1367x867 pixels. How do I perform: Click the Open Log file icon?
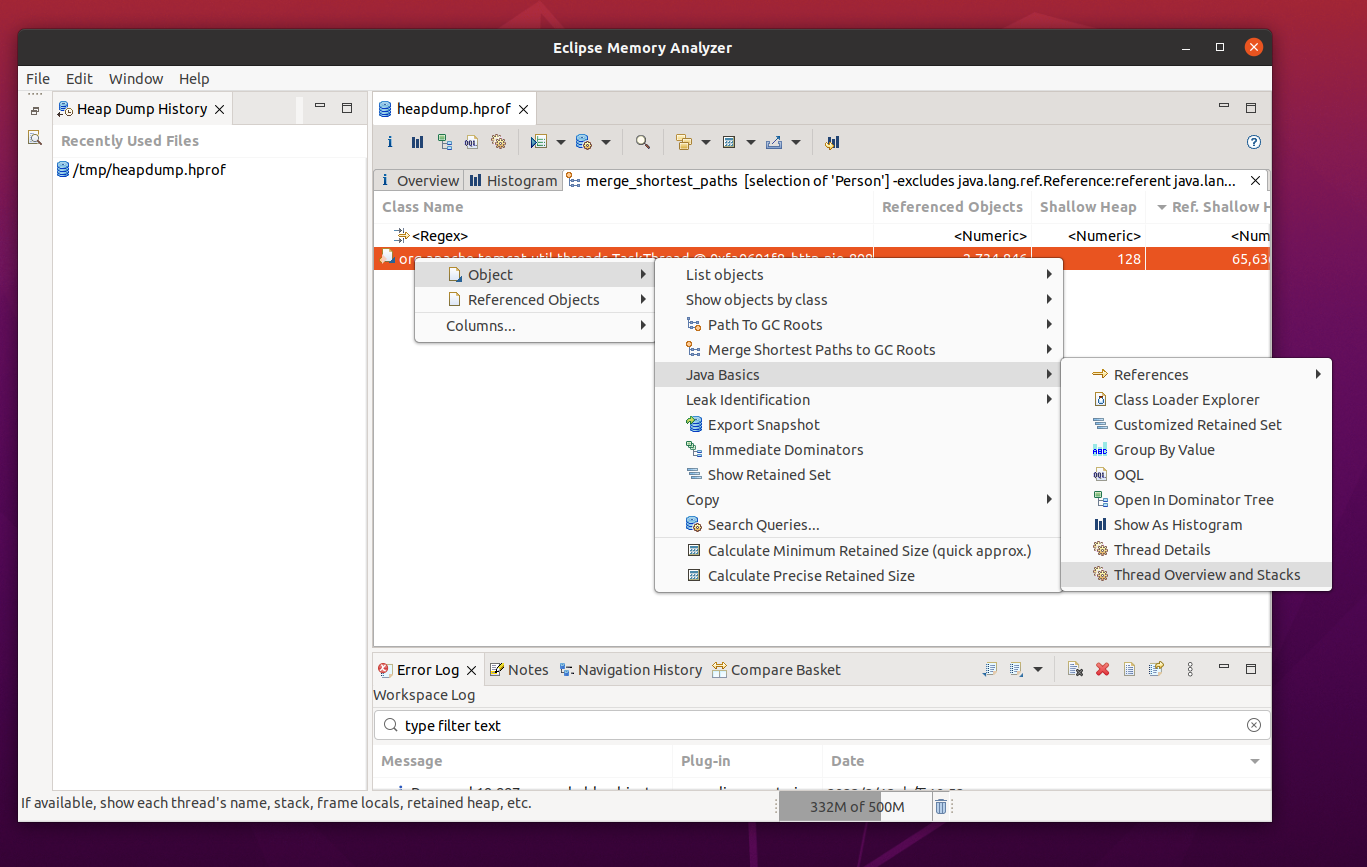[1129, 669]
